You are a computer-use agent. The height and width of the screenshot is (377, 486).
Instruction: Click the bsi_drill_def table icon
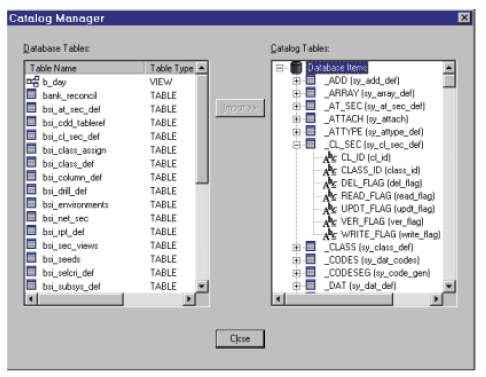[31, 190]
